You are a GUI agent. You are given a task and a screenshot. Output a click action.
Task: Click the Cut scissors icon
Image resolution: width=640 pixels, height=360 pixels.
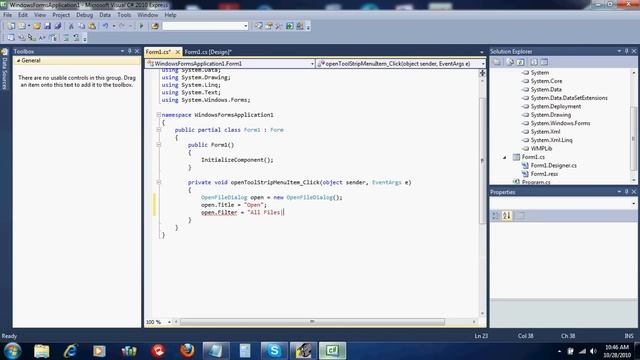coord(71,26)
